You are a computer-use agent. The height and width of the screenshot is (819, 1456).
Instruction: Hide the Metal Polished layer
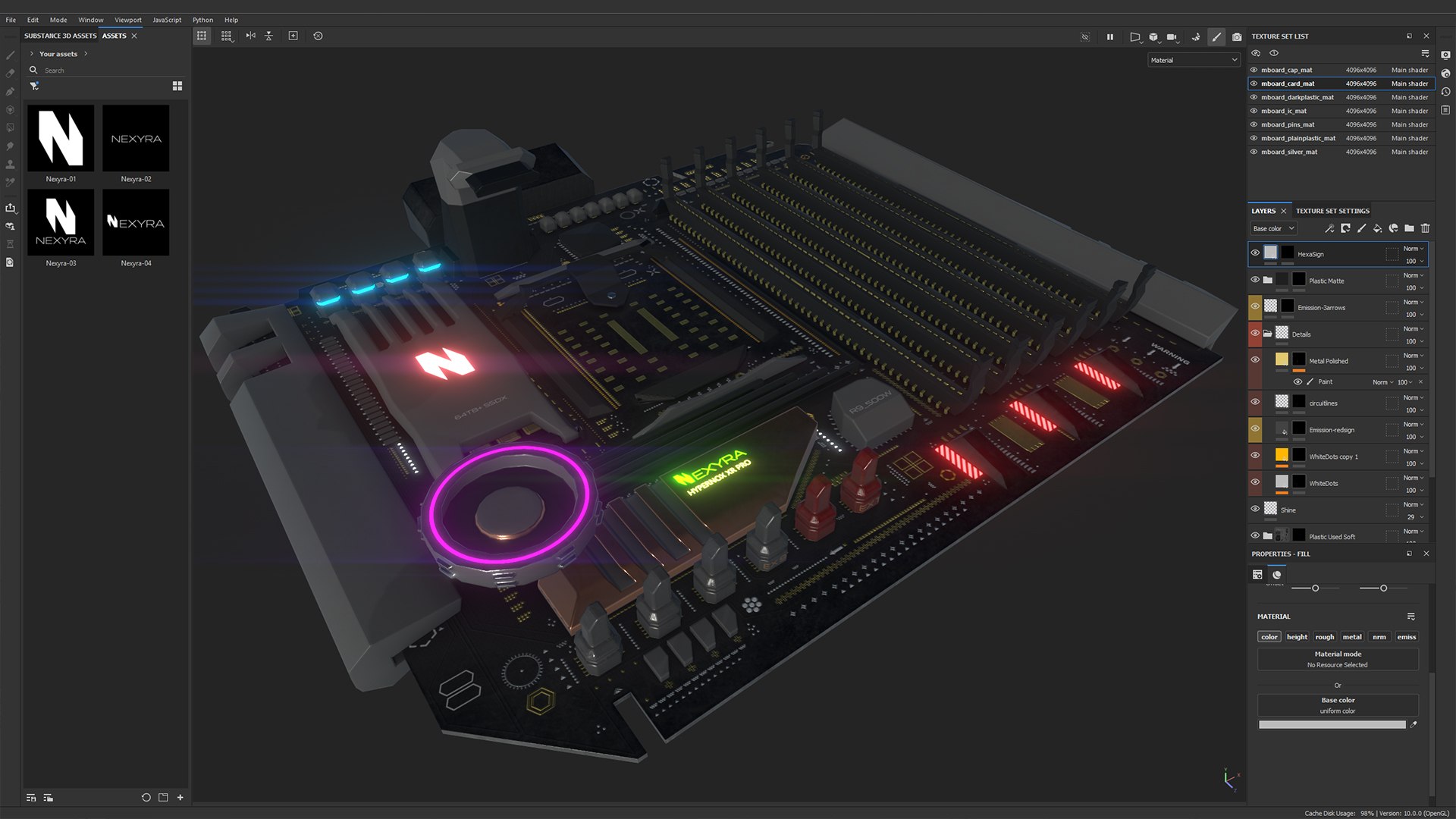point(1255,360)
